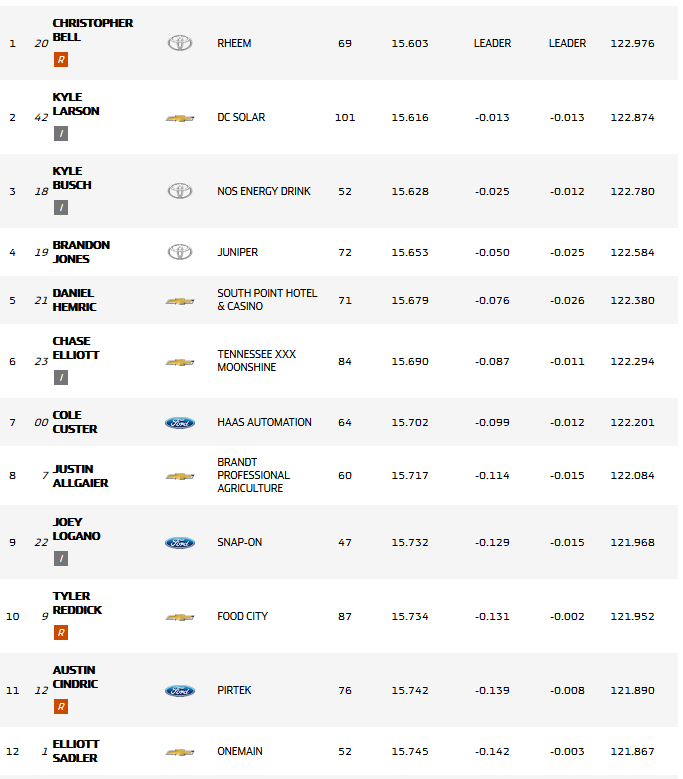Click the gray I badge under Kyle Busch
Image resolution: width=683 pixels, height=779 pixels.
[61, 207]
